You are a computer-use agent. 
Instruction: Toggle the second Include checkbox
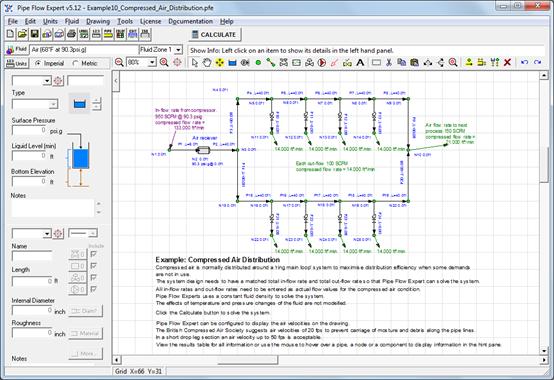(93, 266)
